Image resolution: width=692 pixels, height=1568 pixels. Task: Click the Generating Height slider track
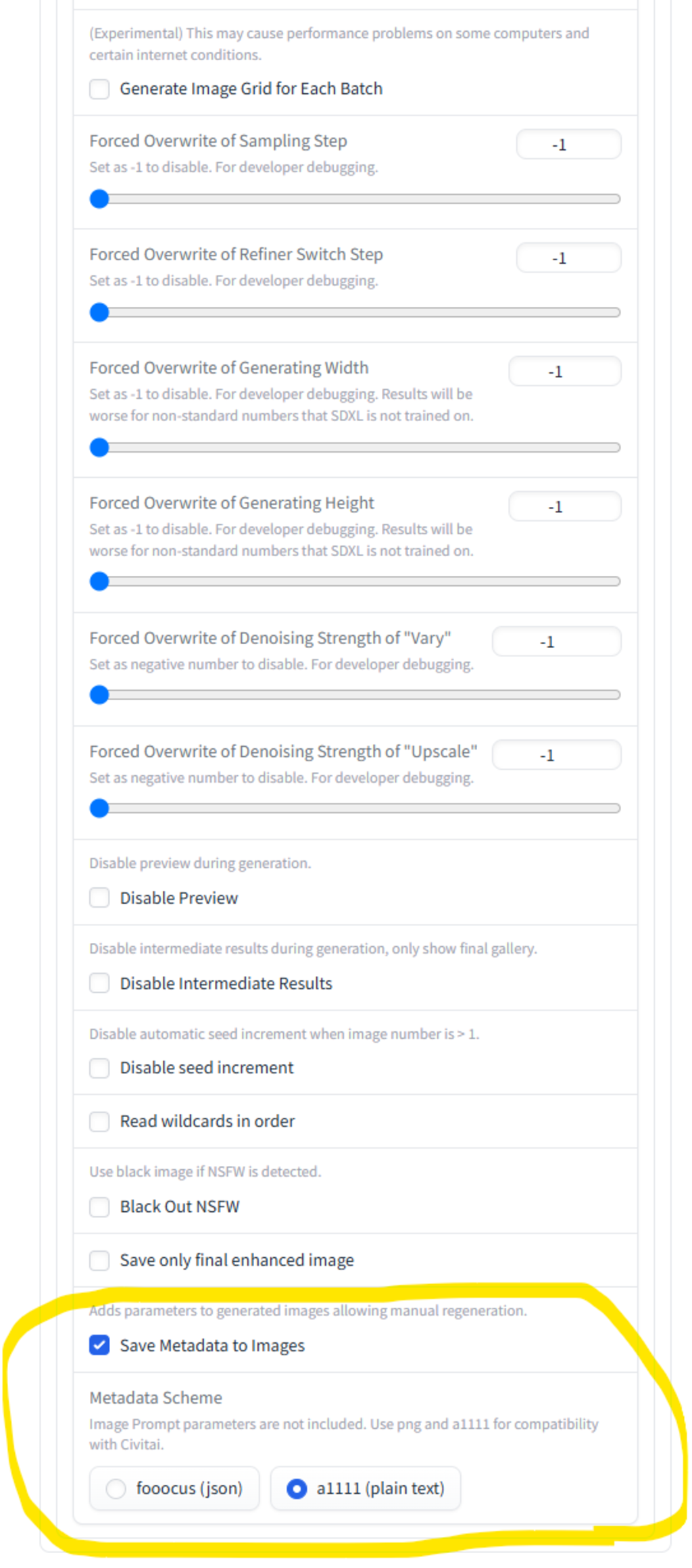pyautogui.click(x=358, y=581)
